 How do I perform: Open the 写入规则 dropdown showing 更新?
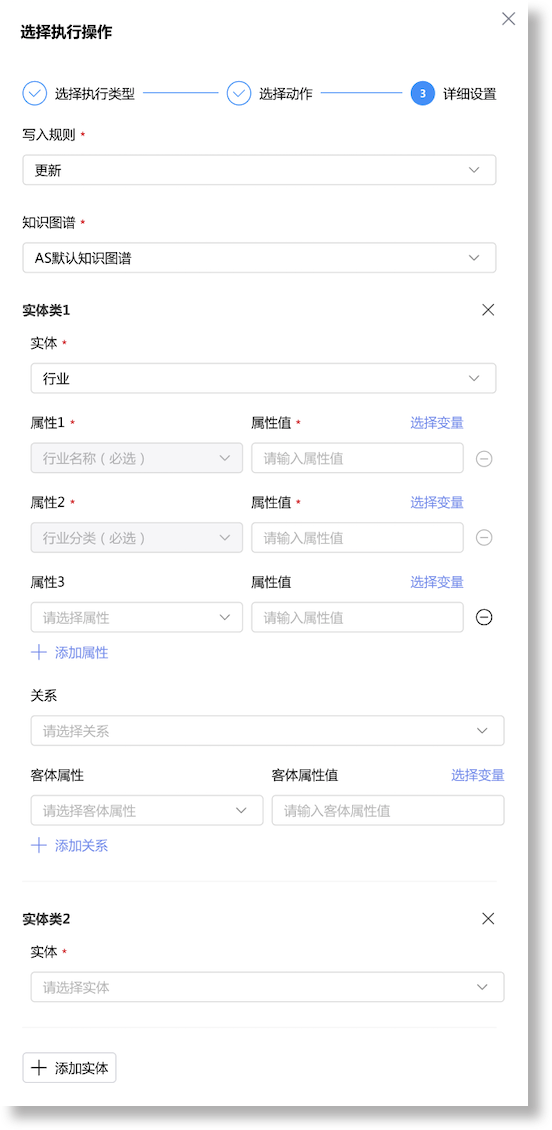point(259,170)
